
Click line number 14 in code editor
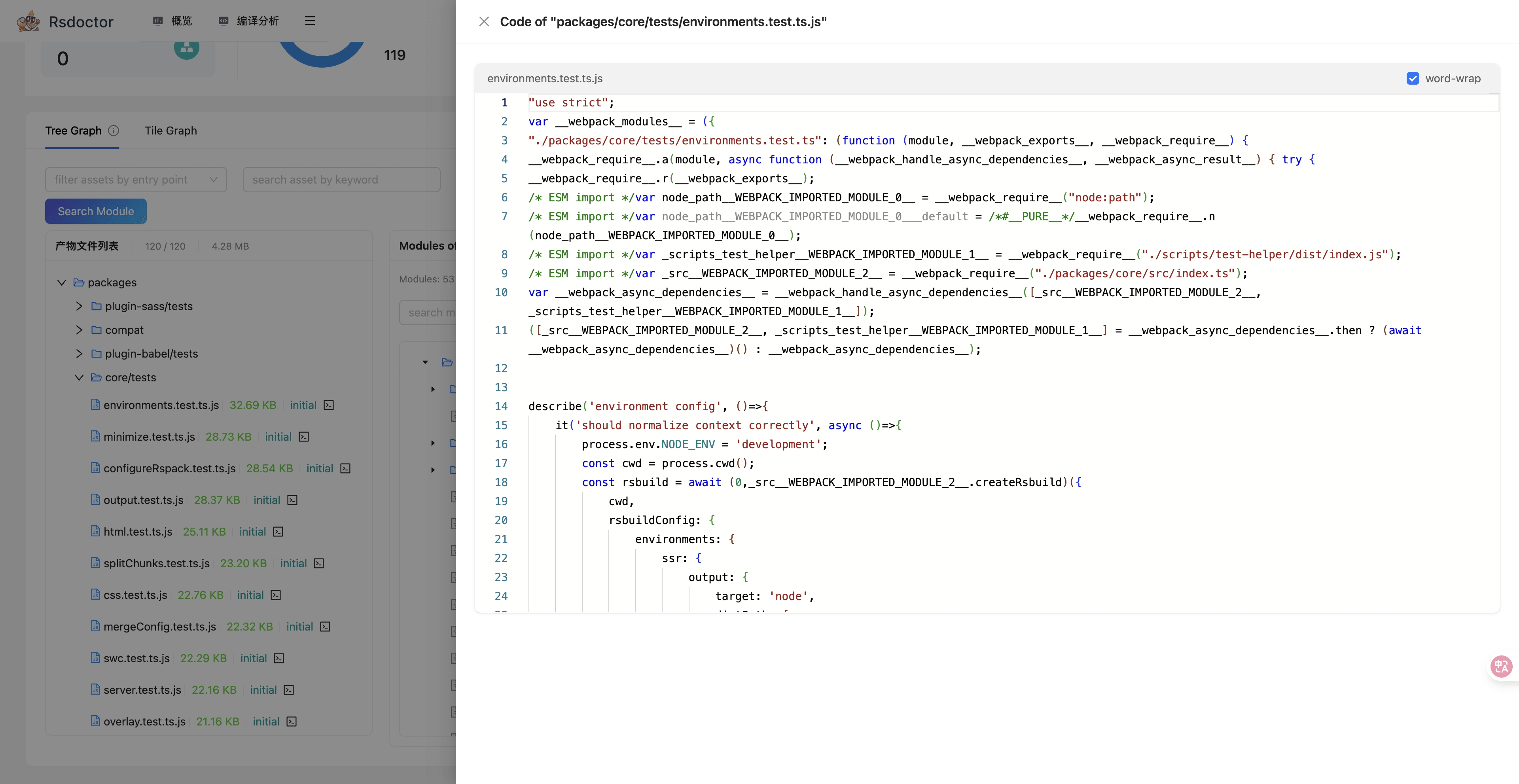501,406
